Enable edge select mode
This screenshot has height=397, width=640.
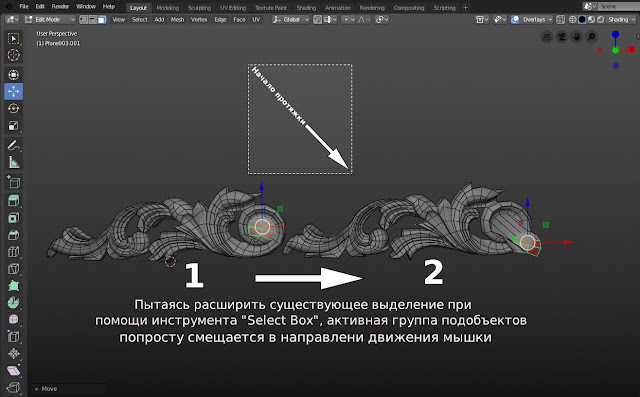coord(93,19)
